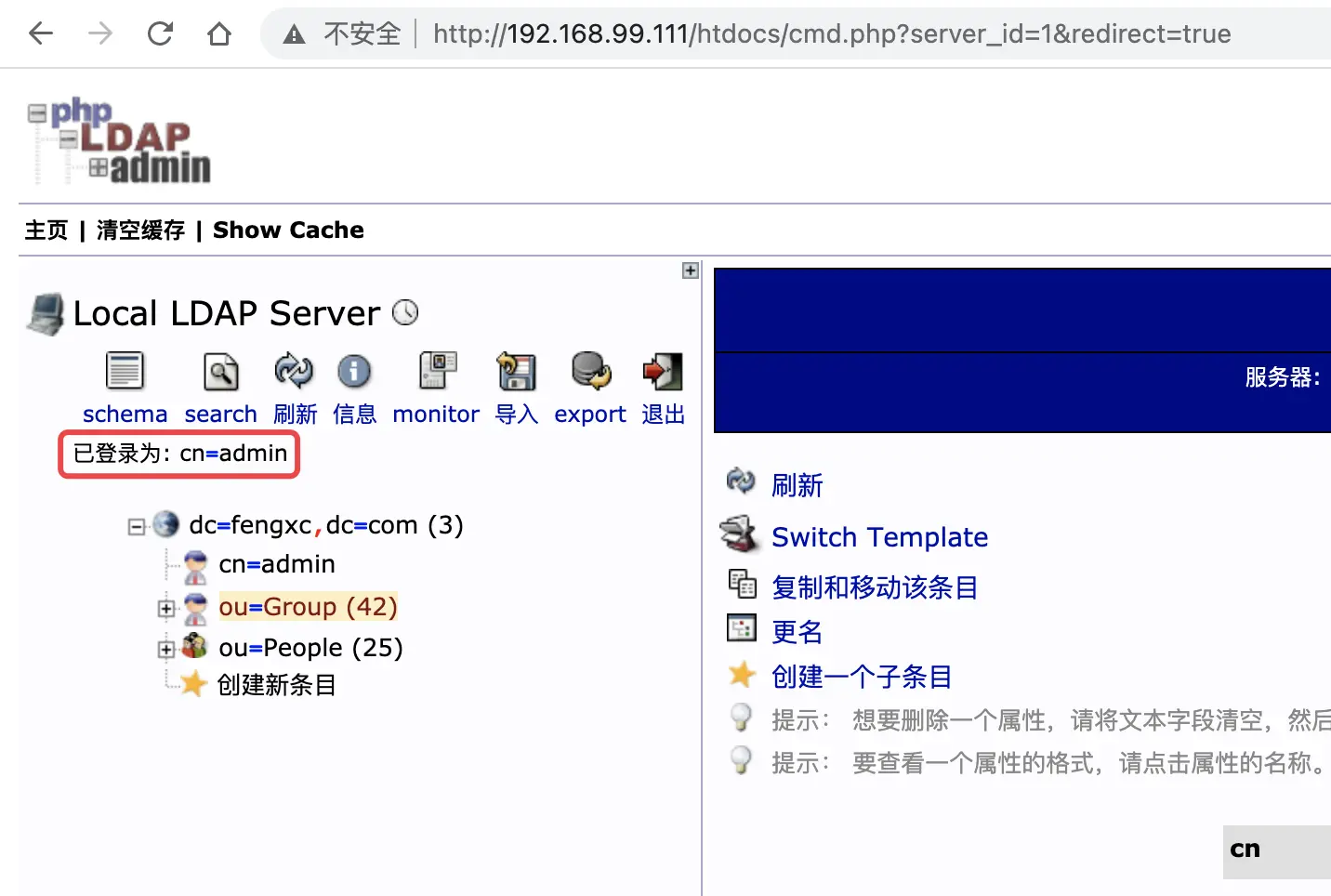Image resolution: width=1331 pixels, height=896 pixels.
Task: Open the Show Cache link
Action: coord(288,230)
